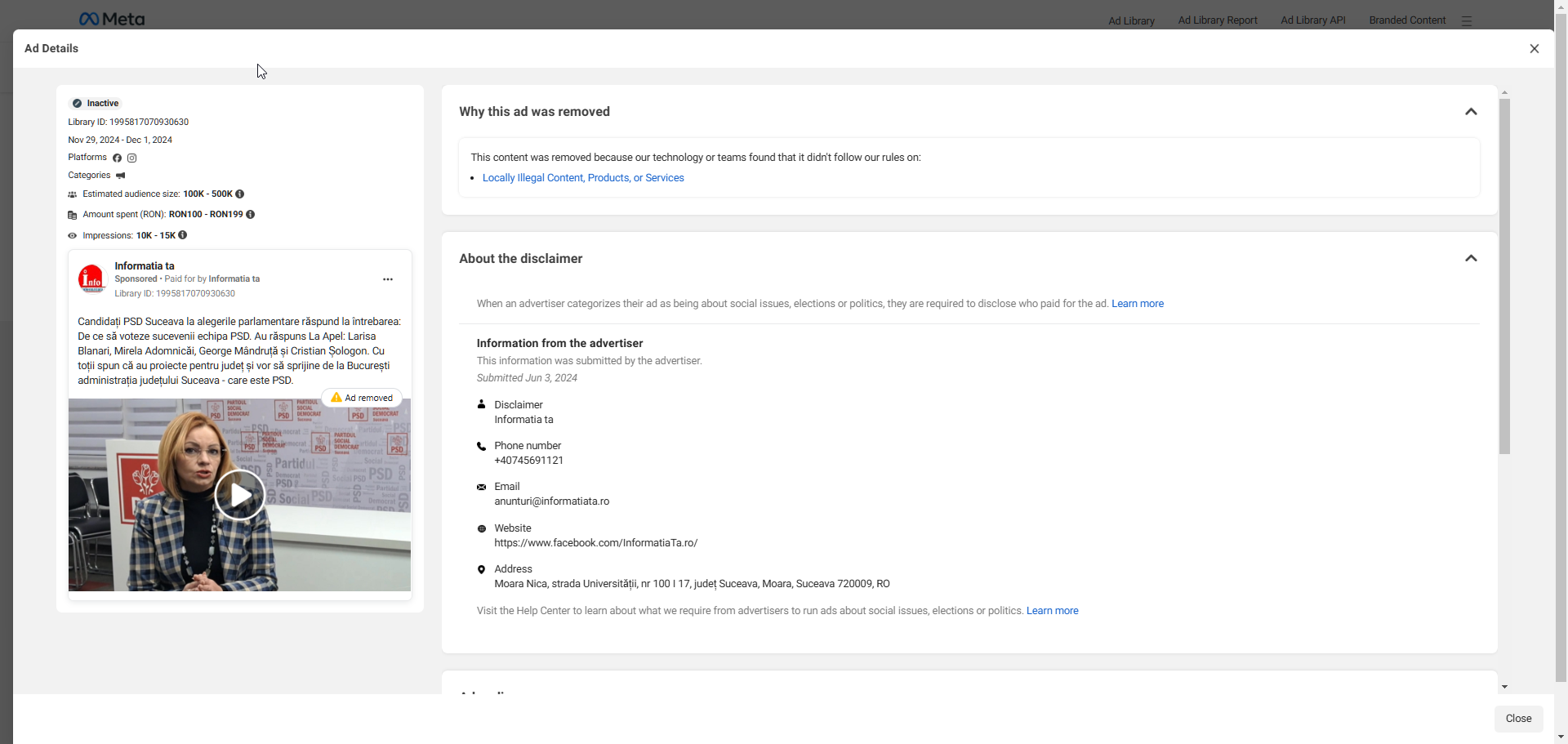
Task: Click the Instagram platform icon
Action: [131, 158]
